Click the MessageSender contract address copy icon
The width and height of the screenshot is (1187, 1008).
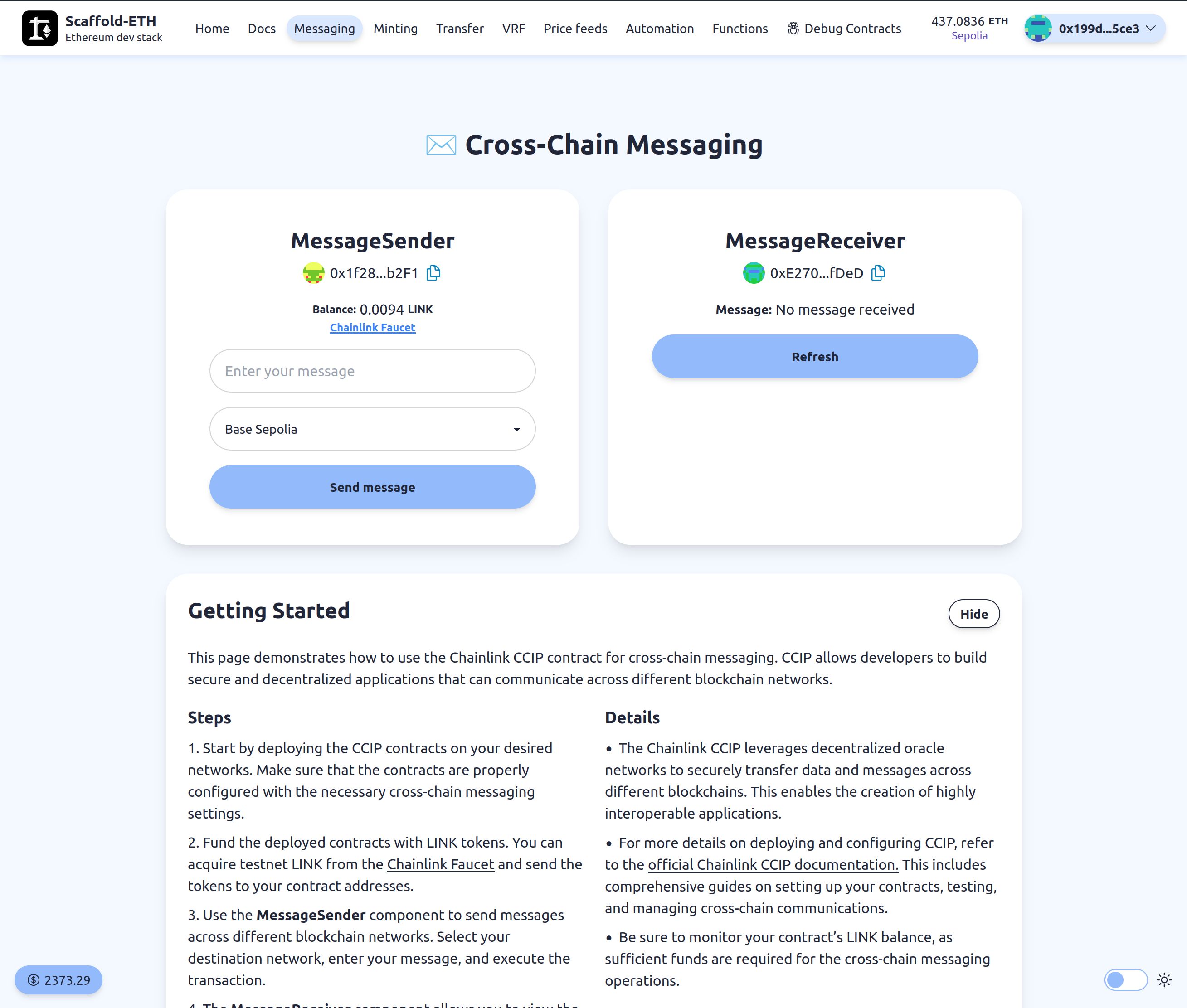(x=433, y=273)
